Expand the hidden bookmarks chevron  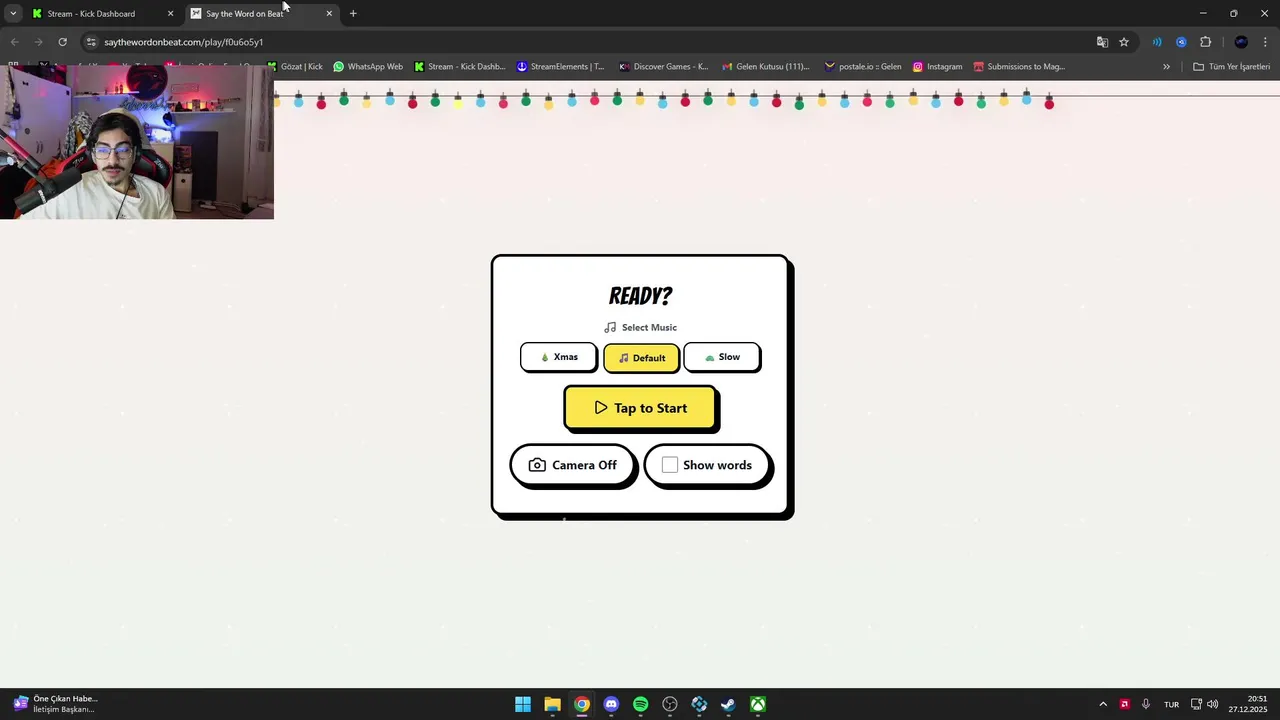pos(1166,67)
